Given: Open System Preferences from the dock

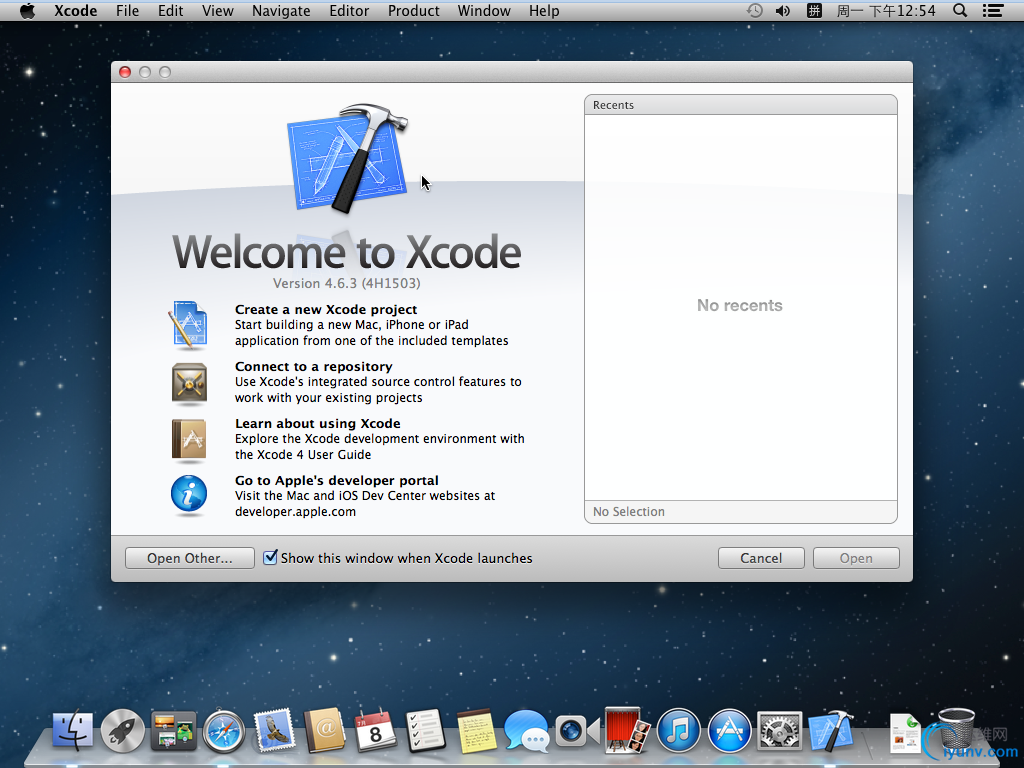Looking at the screenshot, I should [x=780, y=731].
